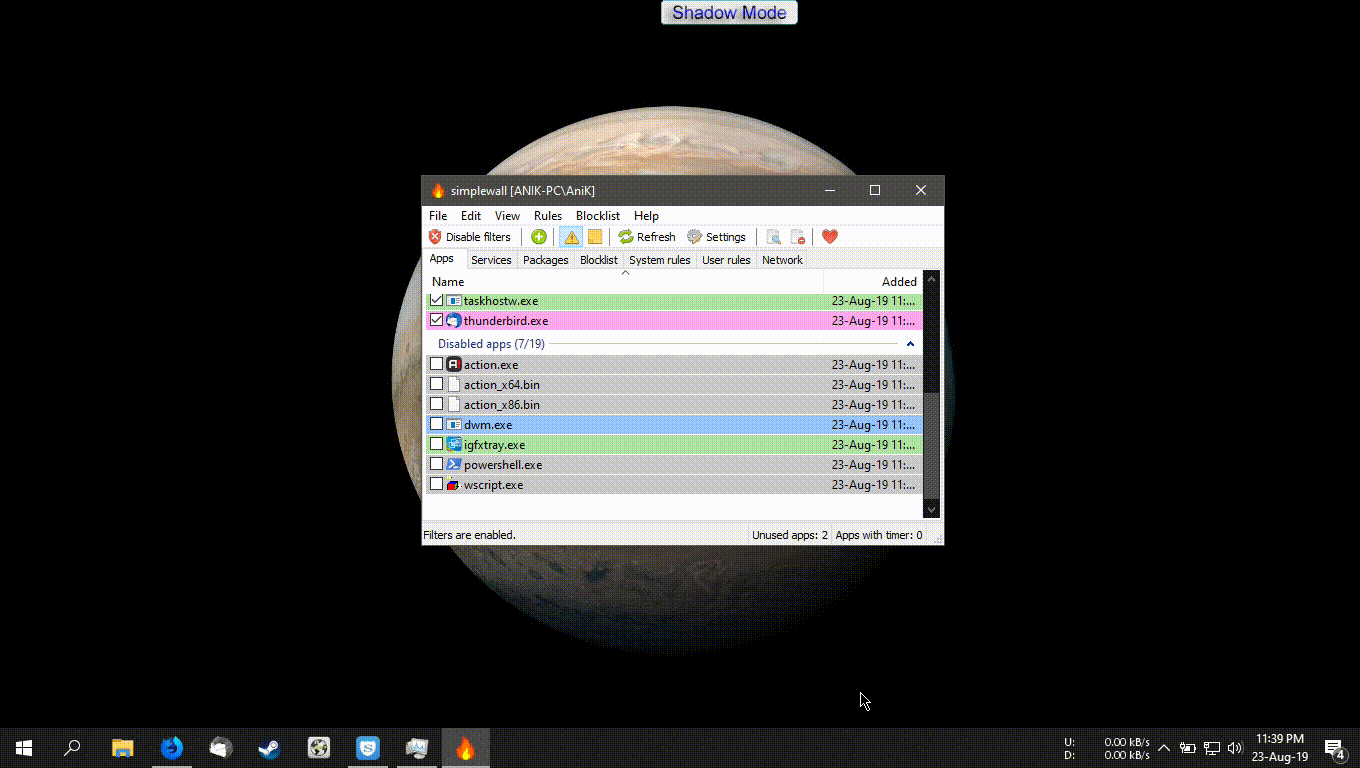Click the list scrollbar down arrow

[932, 509]
